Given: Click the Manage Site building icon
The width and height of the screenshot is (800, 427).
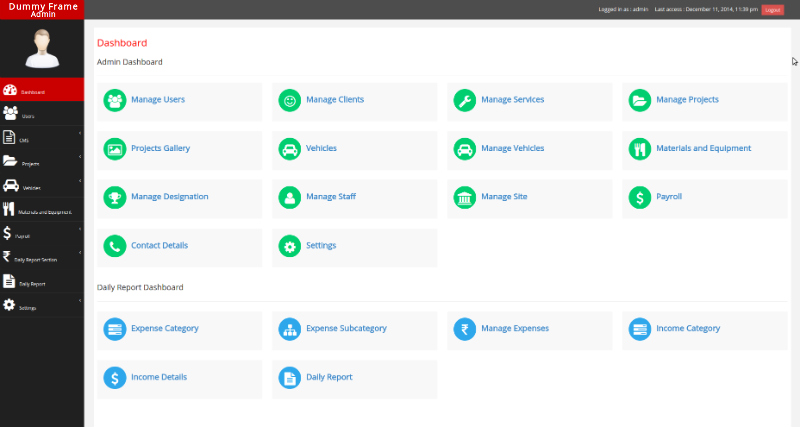Looking at the screenshot, I should (x=465, y=197).
